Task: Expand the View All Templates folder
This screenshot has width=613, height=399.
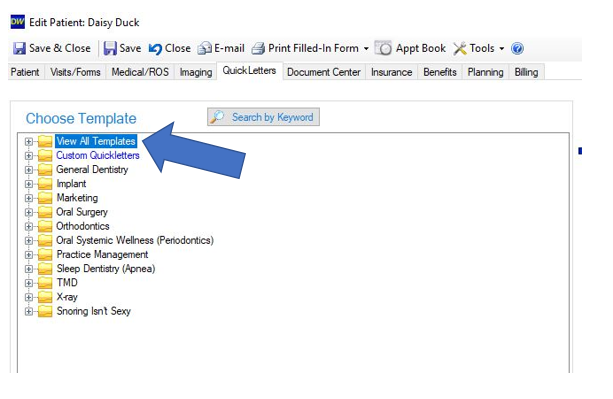Action: coord(29,141)
